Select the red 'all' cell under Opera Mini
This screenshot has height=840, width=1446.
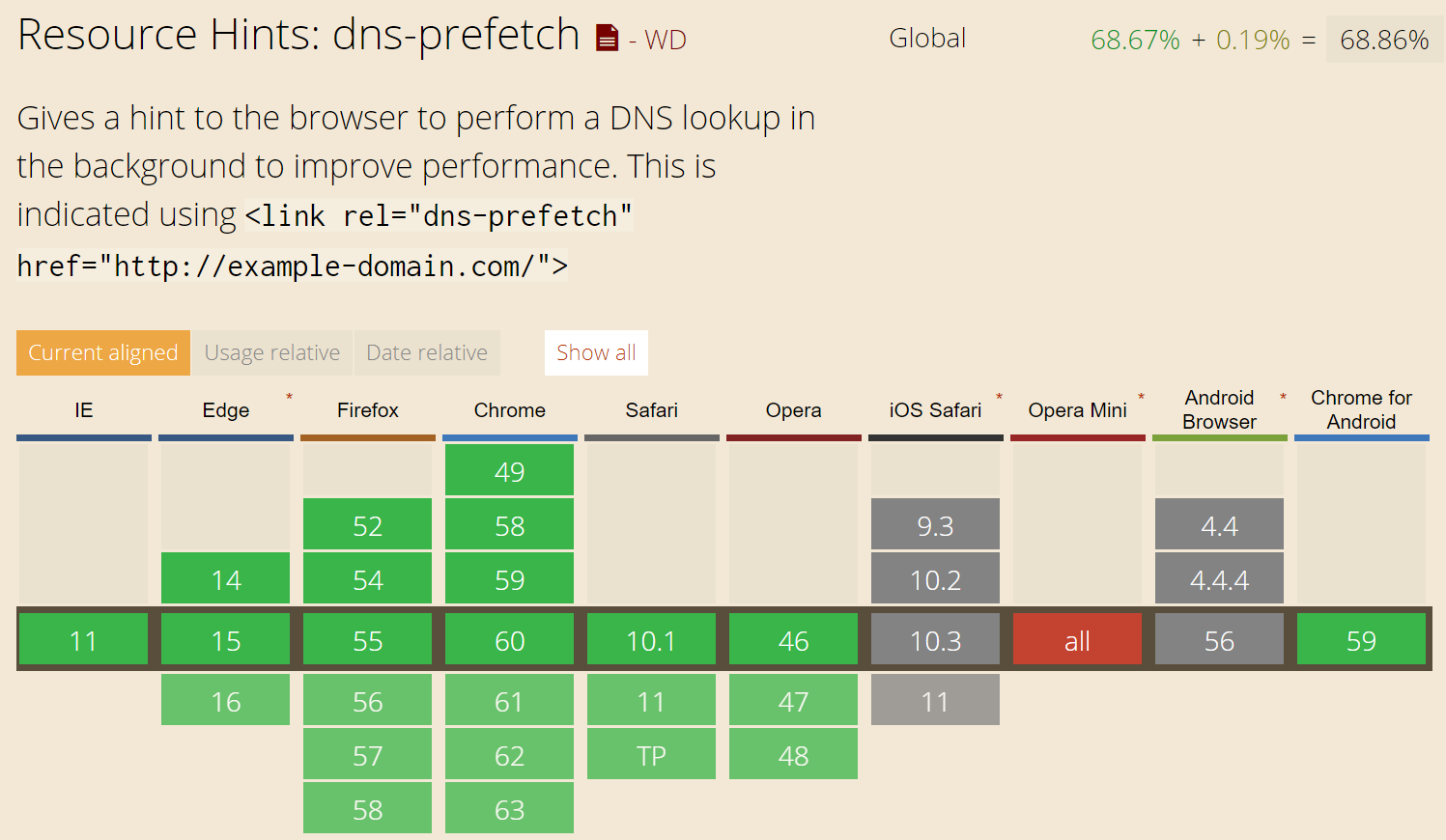1077,639
